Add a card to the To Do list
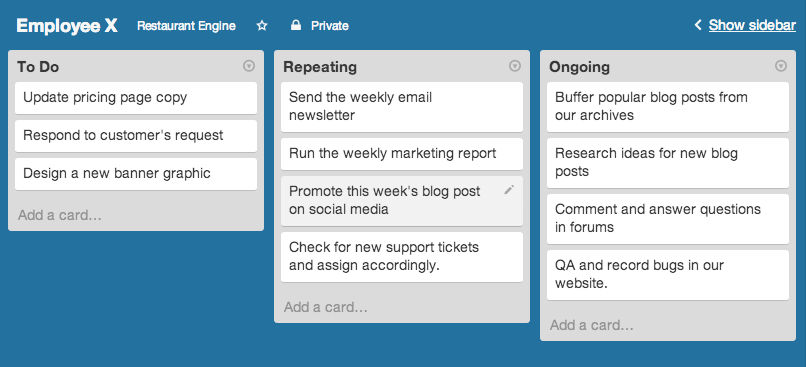Image resolution: width=806 pixels, height=367 pixels. pos(60,215)
